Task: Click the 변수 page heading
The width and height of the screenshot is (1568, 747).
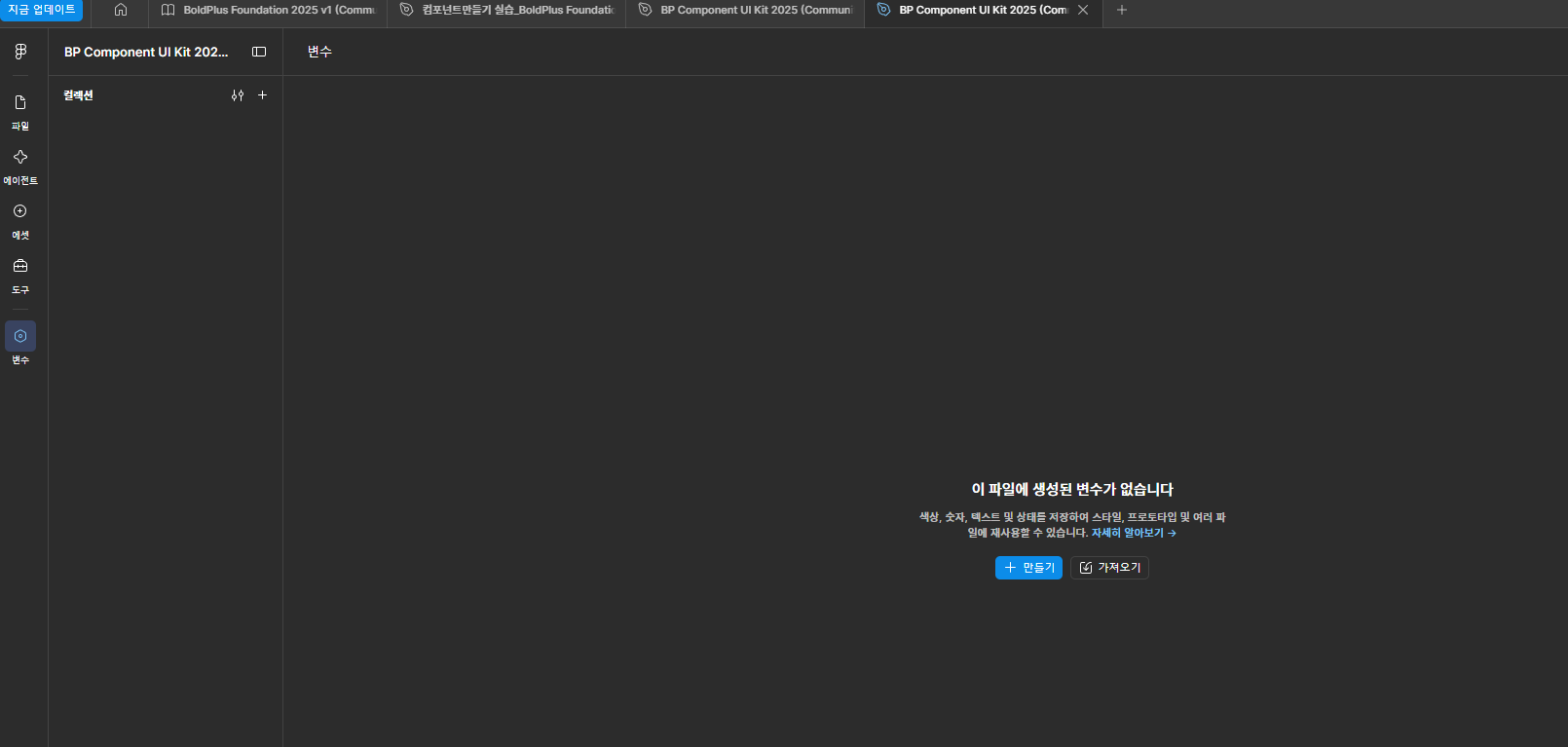Action: click(x=319, y=52)
